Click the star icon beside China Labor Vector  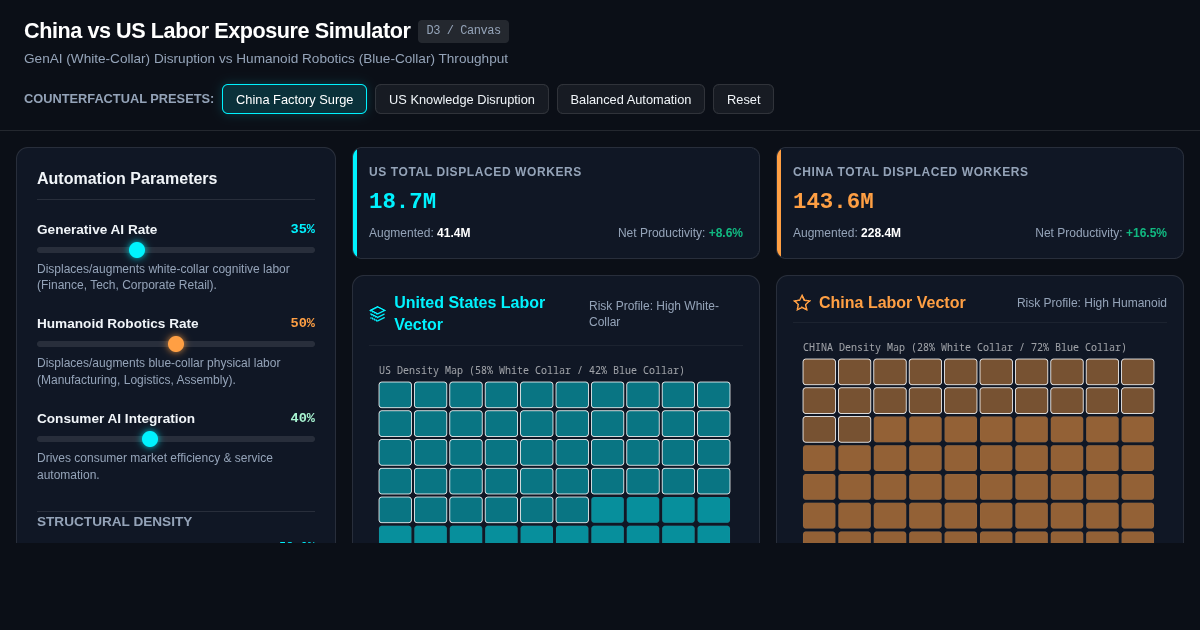[802, 303]
